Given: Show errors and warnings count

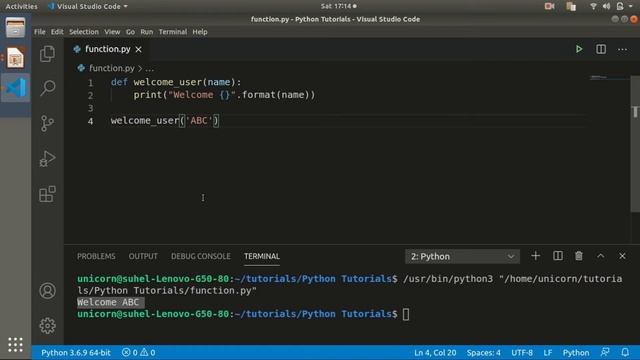Looking at the screenshot, I should click(138, 353).
